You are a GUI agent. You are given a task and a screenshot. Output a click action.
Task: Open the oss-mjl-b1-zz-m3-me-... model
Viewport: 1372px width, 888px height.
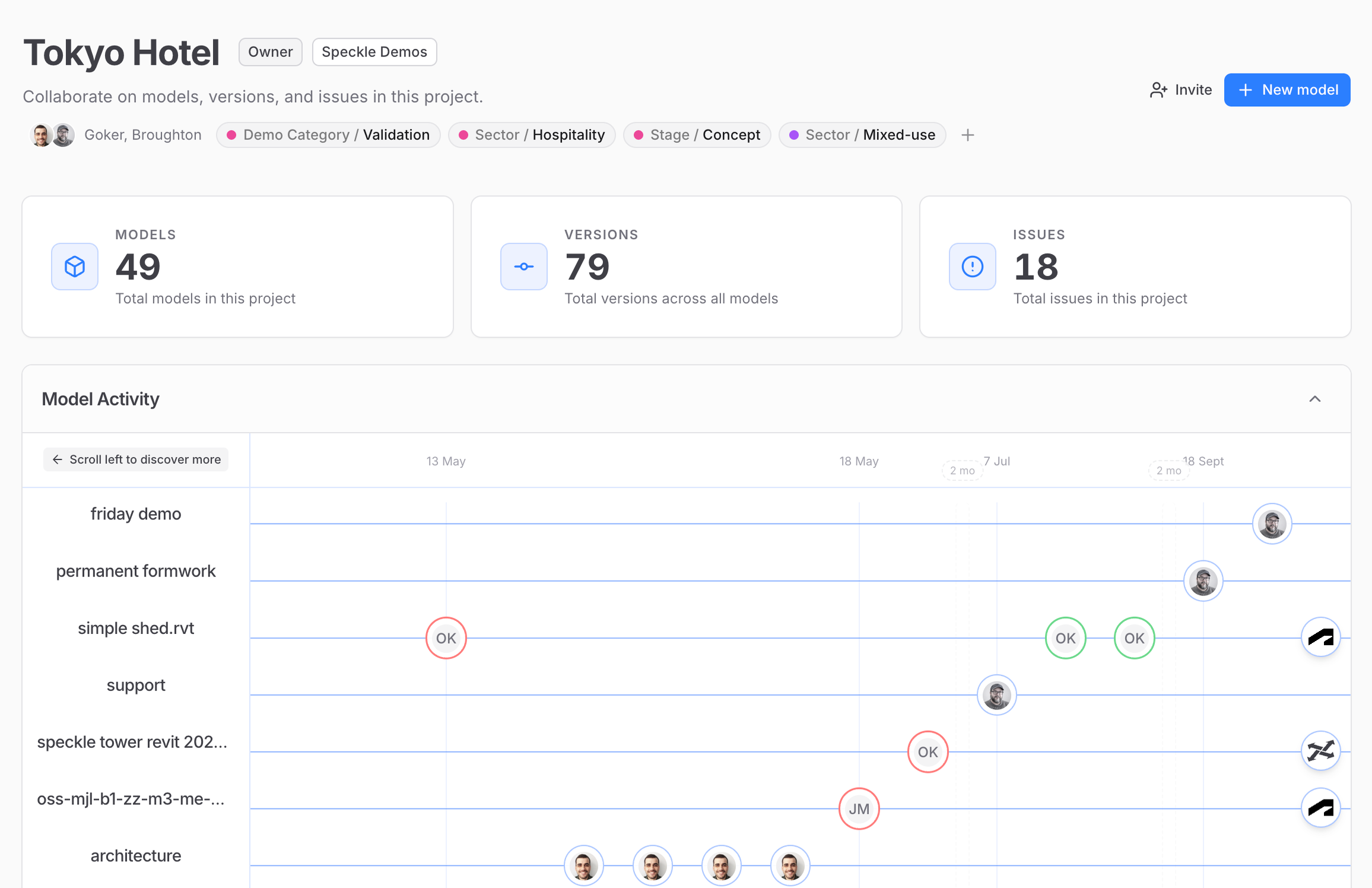pos(131,799)
